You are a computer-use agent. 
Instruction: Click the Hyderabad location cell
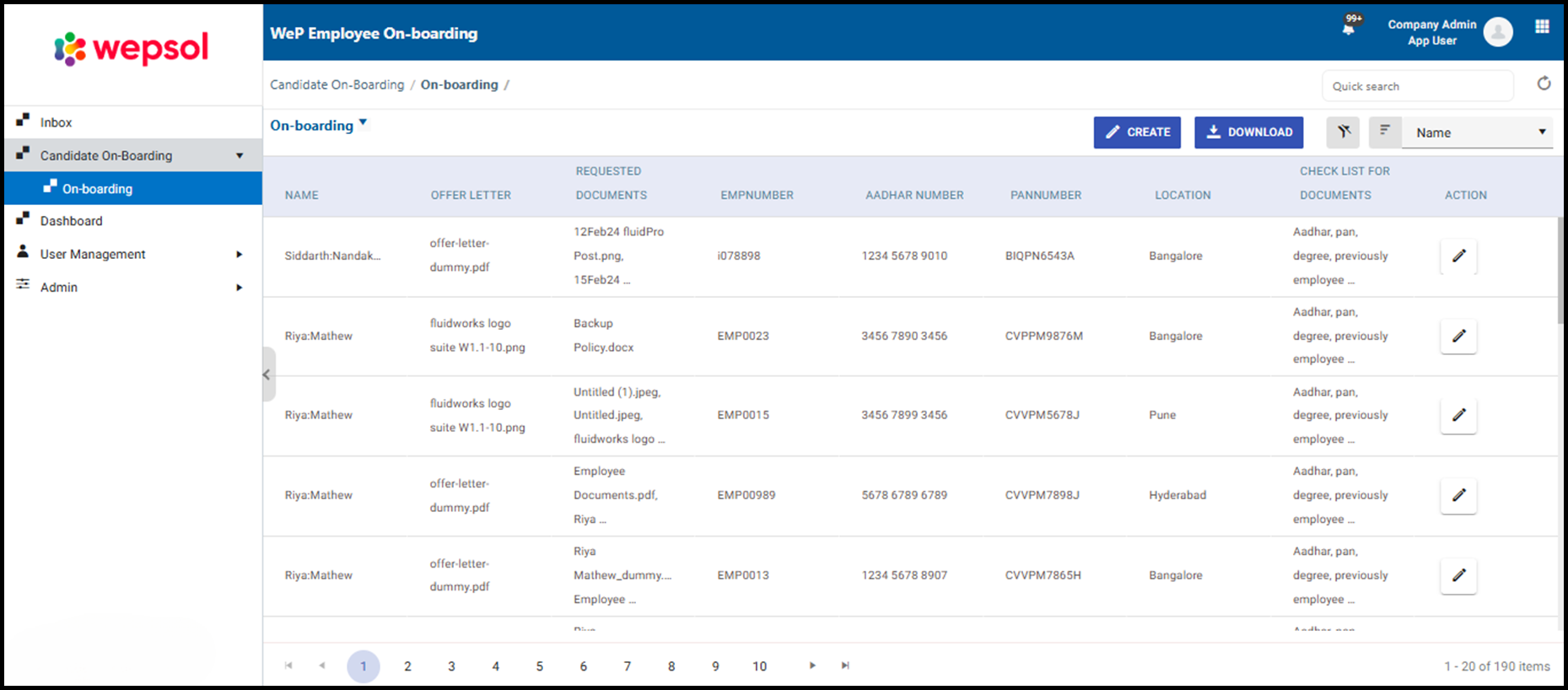(x=1177, y=495)
